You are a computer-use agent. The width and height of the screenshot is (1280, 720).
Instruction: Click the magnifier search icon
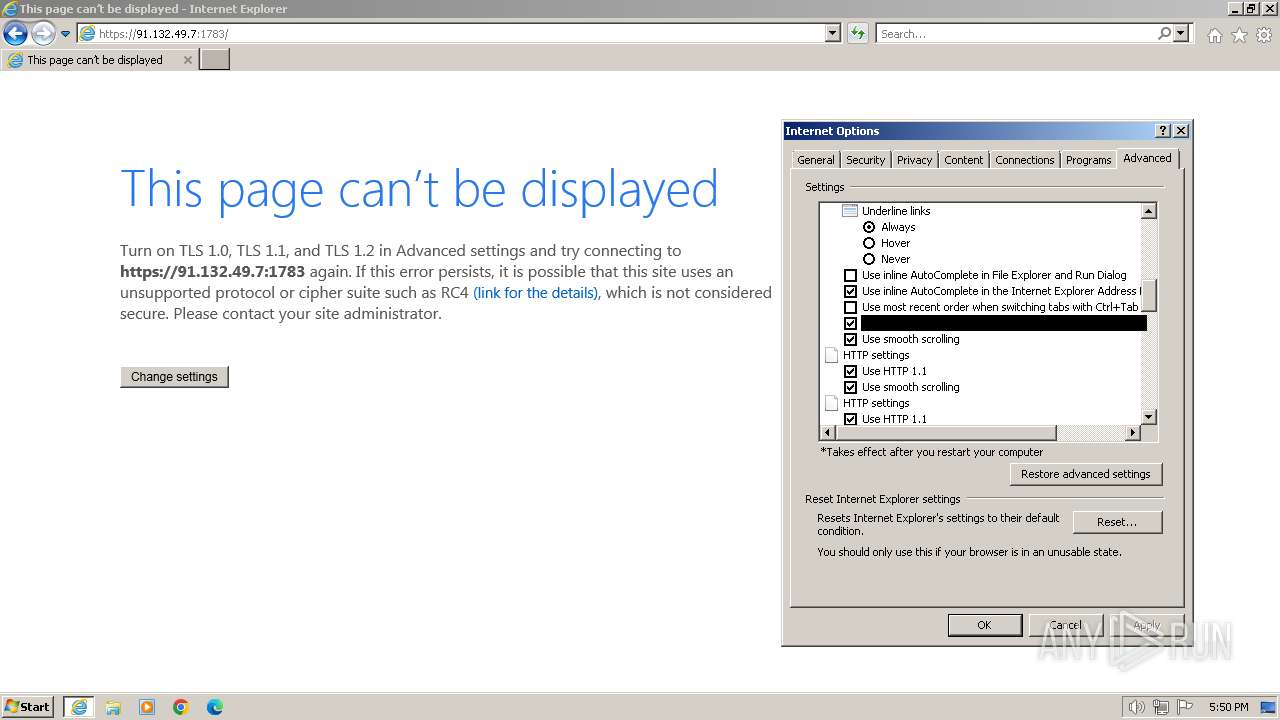pos(1164,34)
